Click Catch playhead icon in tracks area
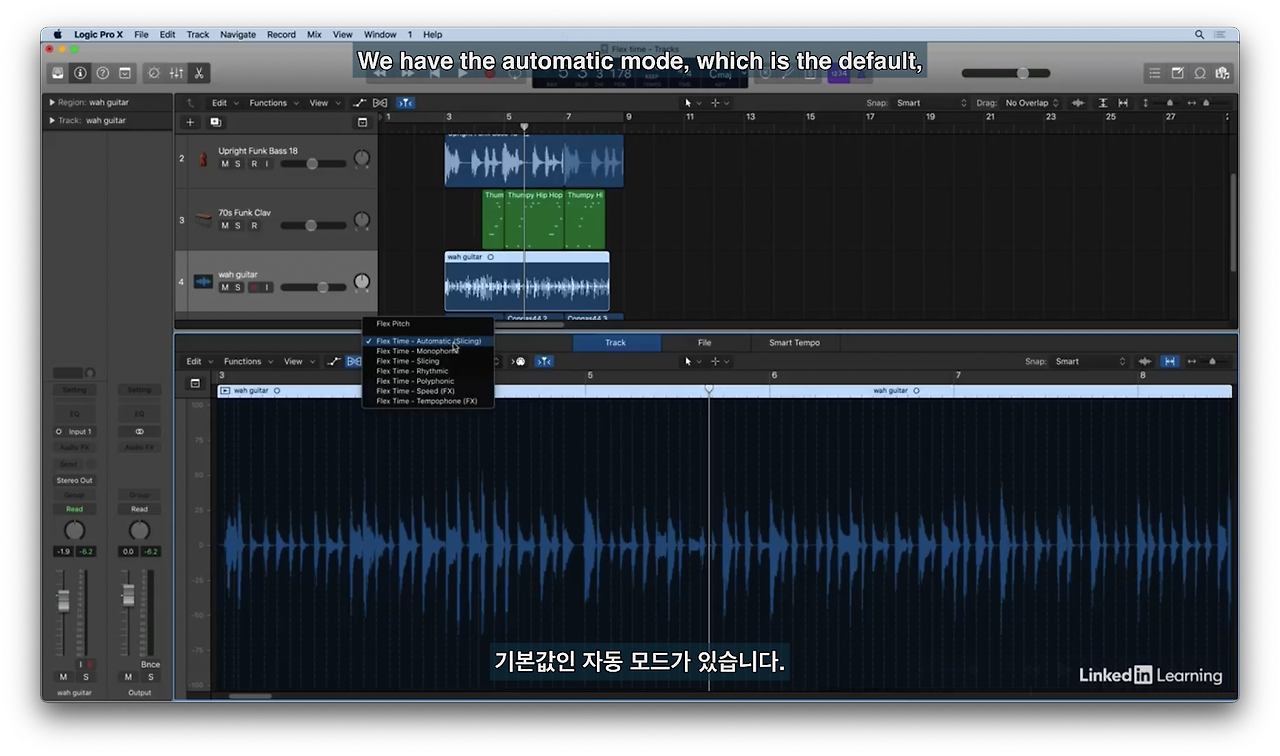This screenshot has width=1280, height=756. click(405, 103)
